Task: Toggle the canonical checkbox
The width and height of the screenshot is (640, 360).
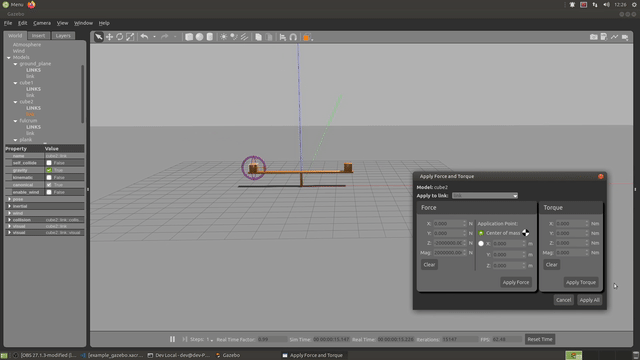Action: (49, 185)
